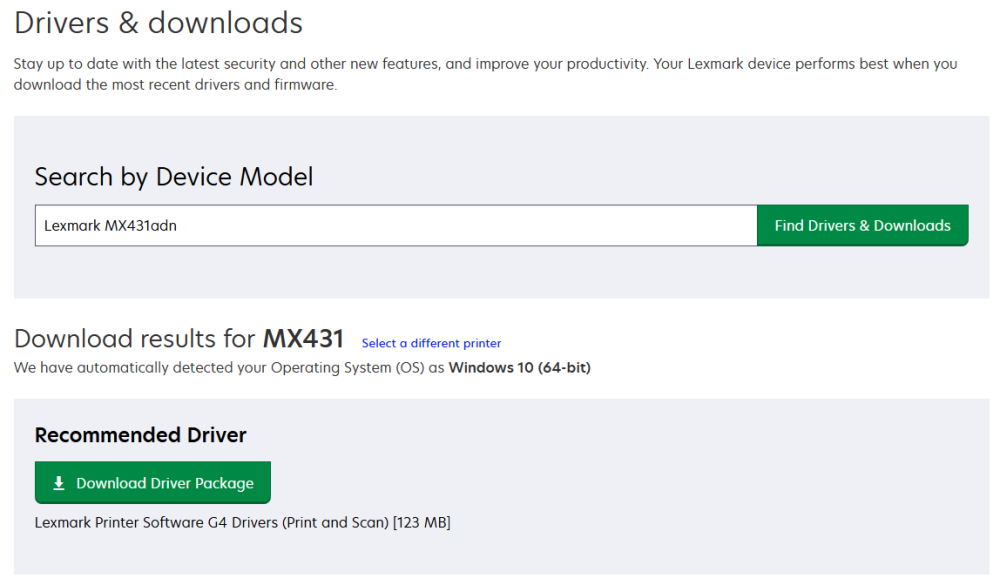Click the MX431 model name in results heading
The height and width of the screenshot is (585, 1000).
[304, 338]
